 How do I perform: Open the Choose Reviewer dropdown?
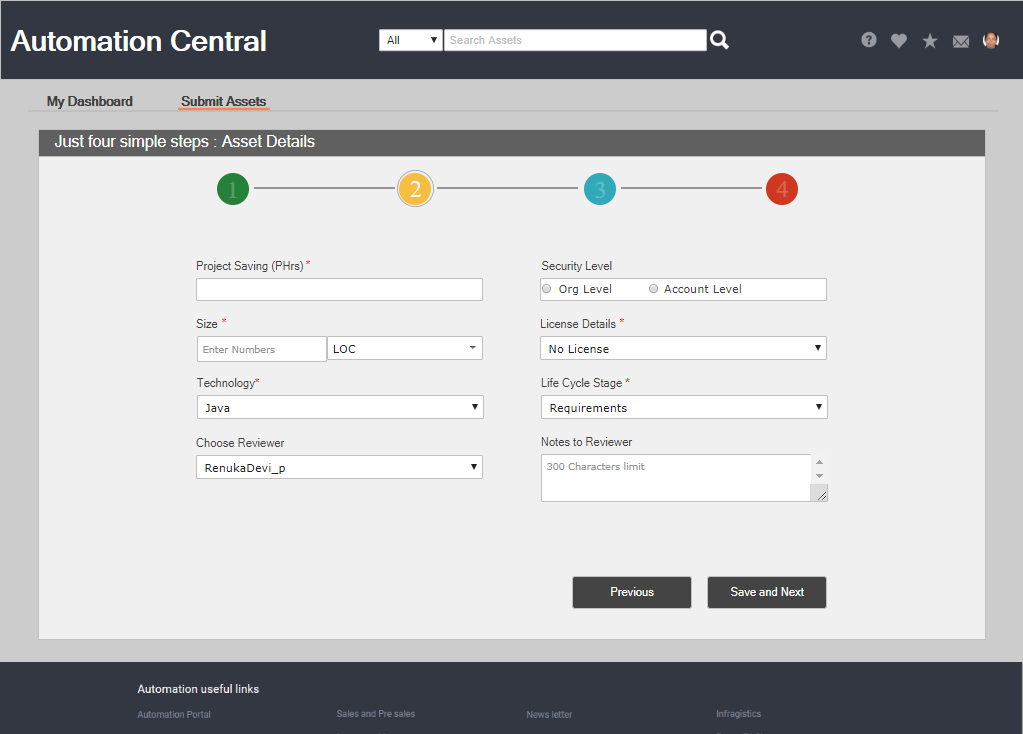(x=340, y=467)
